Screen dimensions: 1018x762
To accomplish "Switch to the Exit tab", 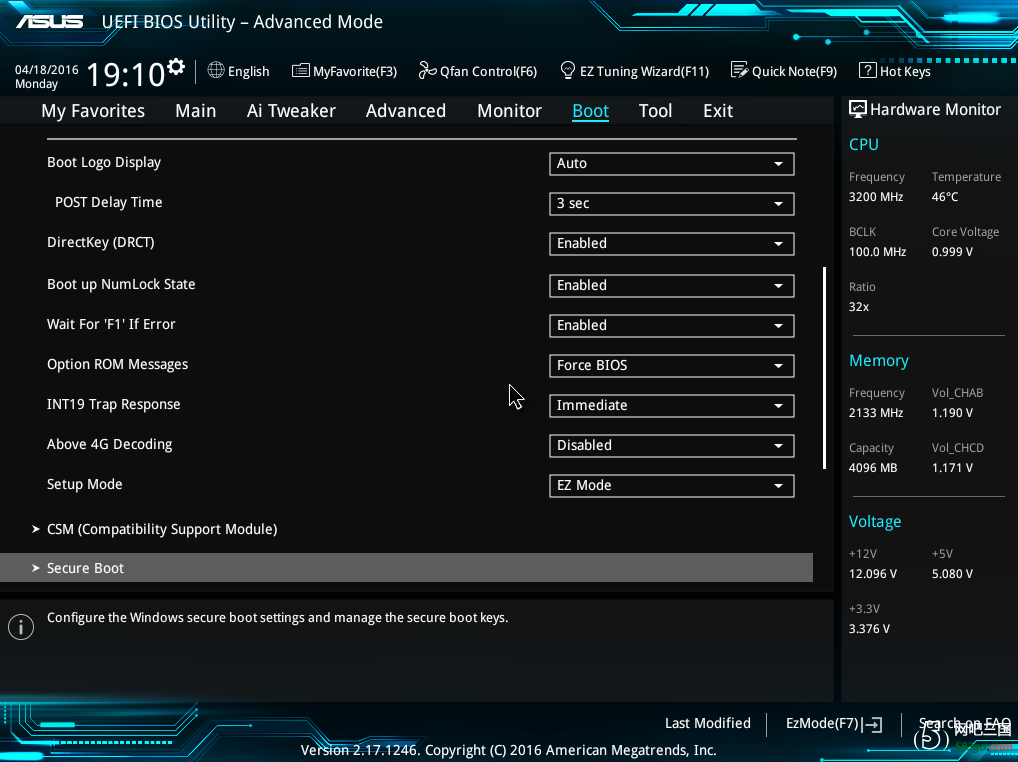I will [718, 111].
